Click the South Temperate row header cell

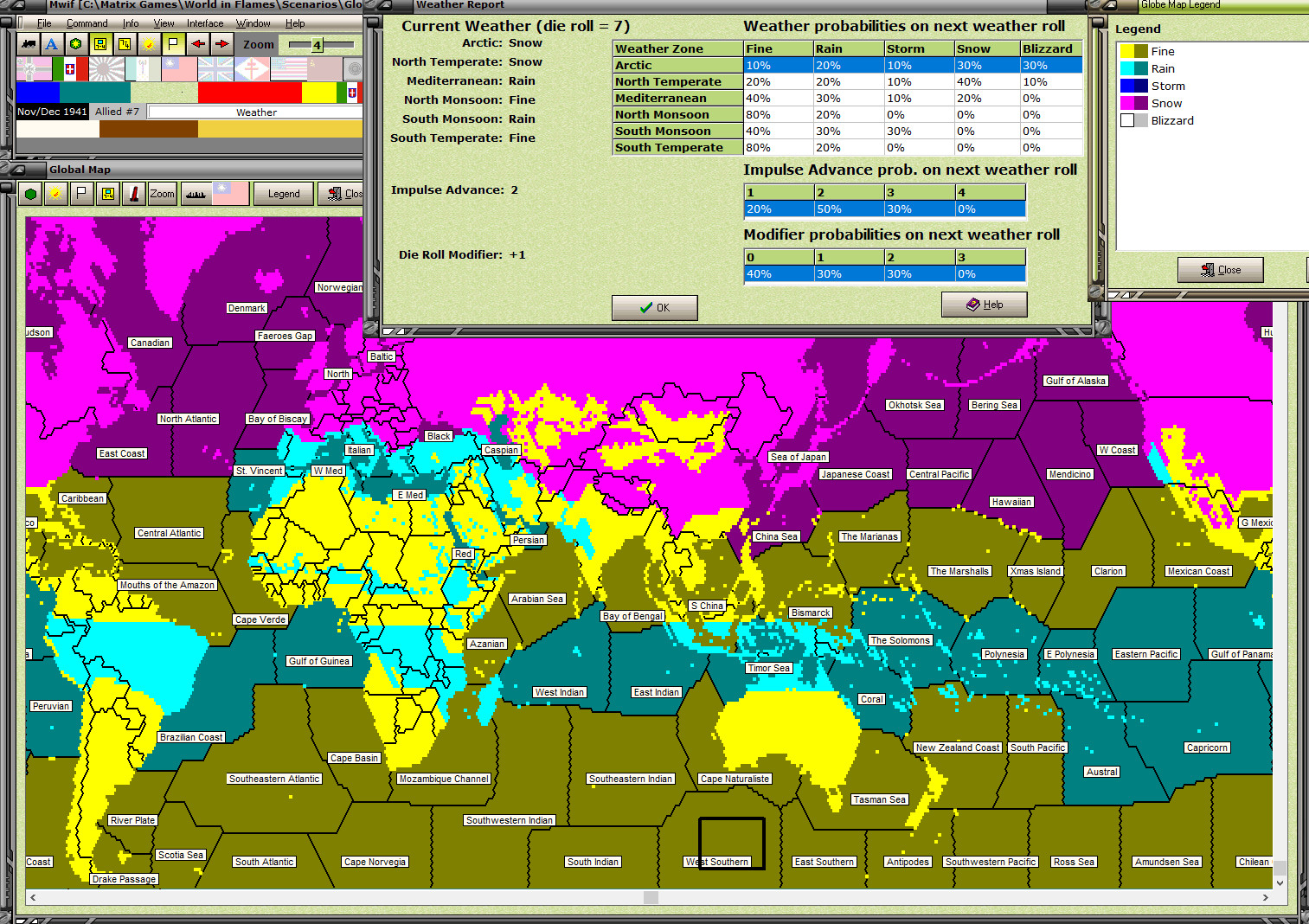[x=678, y=147]
